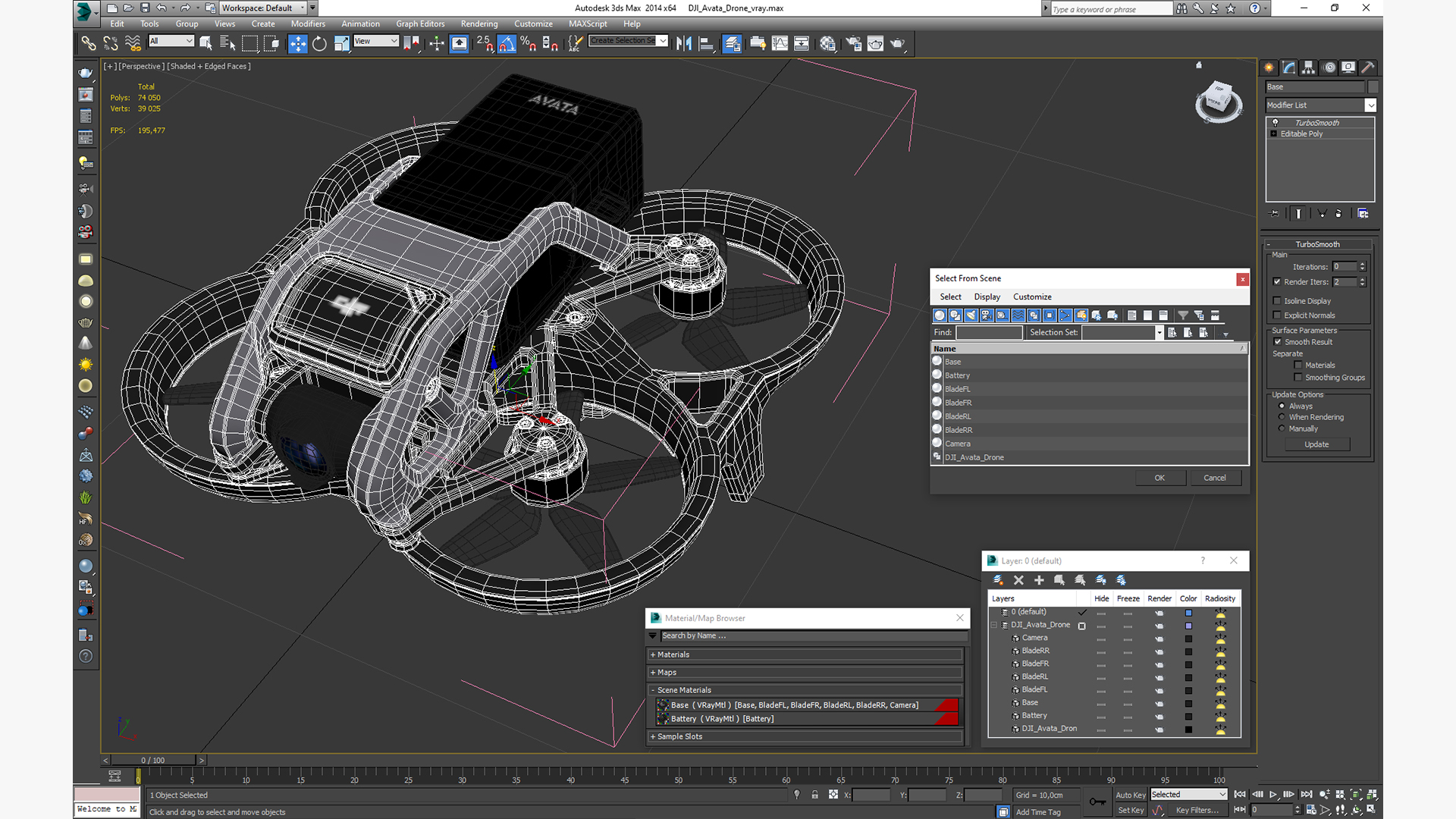Click the Camera row color swatch in Layer window
Viewport: 1456px width, 819px height.
click(1188, 639)
